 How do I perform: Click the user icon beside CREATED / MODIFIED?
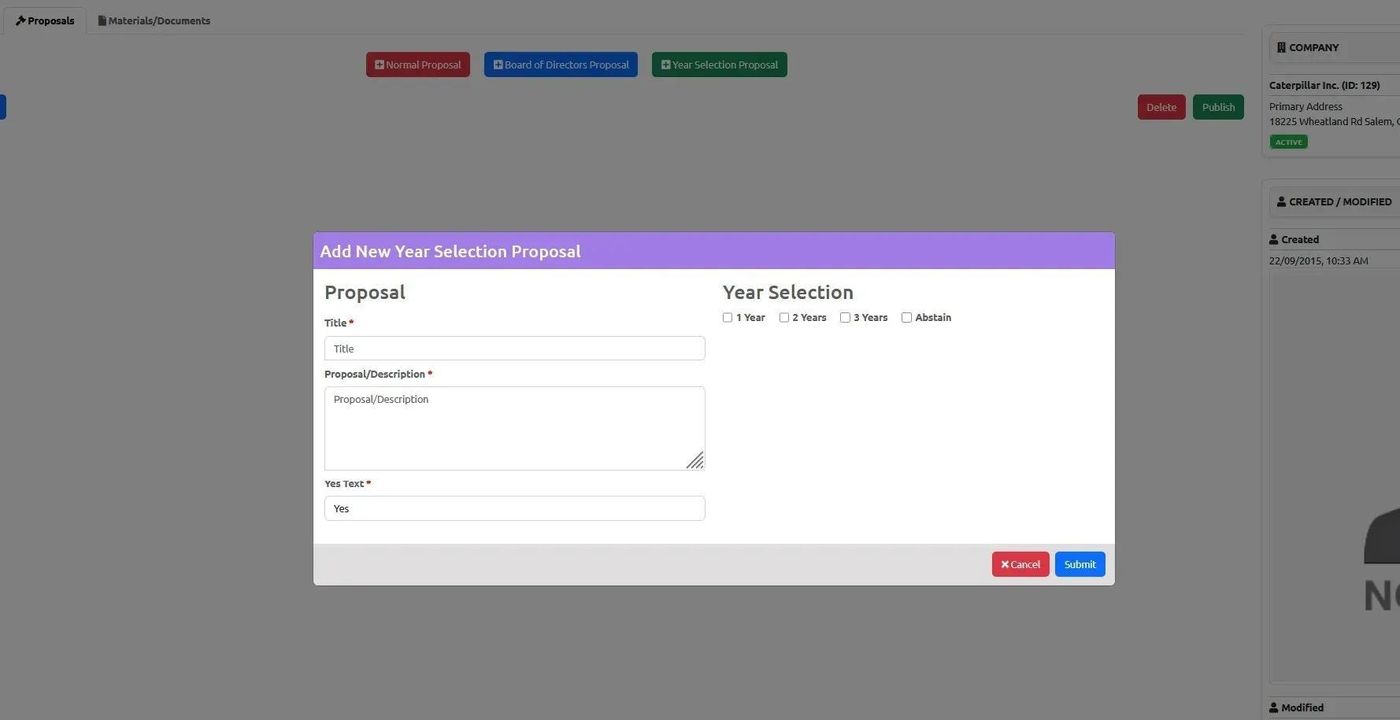1281,202
